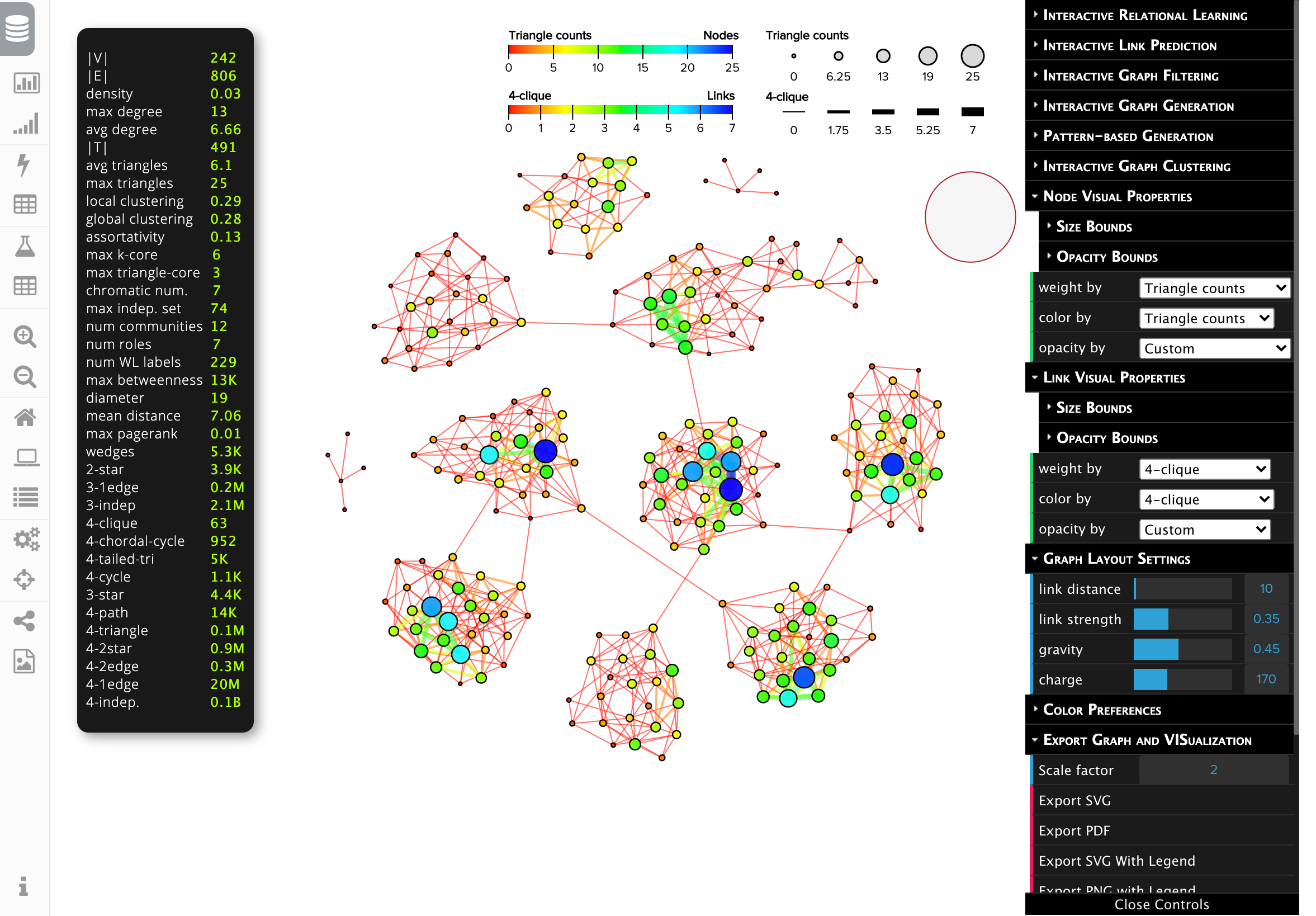1316x916 pixels.
Task: Expand Interactive Graph Clustering section
Action: [1159, 166]
